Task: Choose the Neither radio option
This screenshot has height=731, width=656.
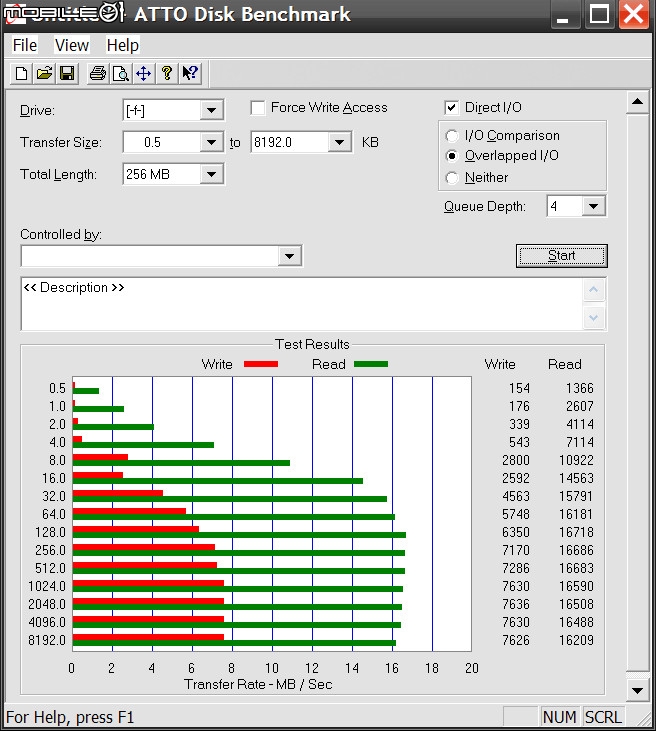Action: click(451, 178)
